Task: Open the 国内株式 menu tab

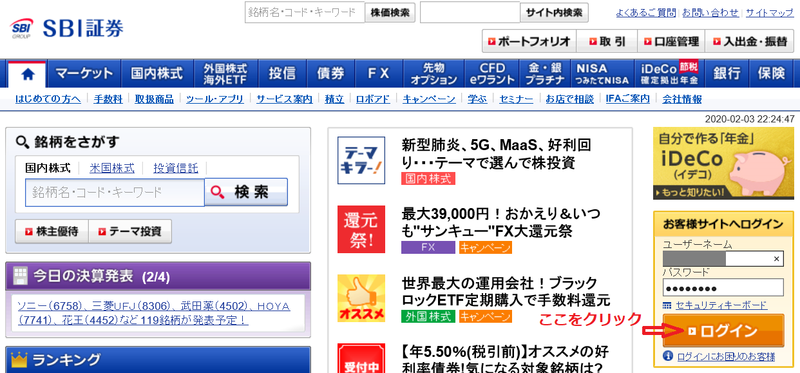Action: point(157,74)
